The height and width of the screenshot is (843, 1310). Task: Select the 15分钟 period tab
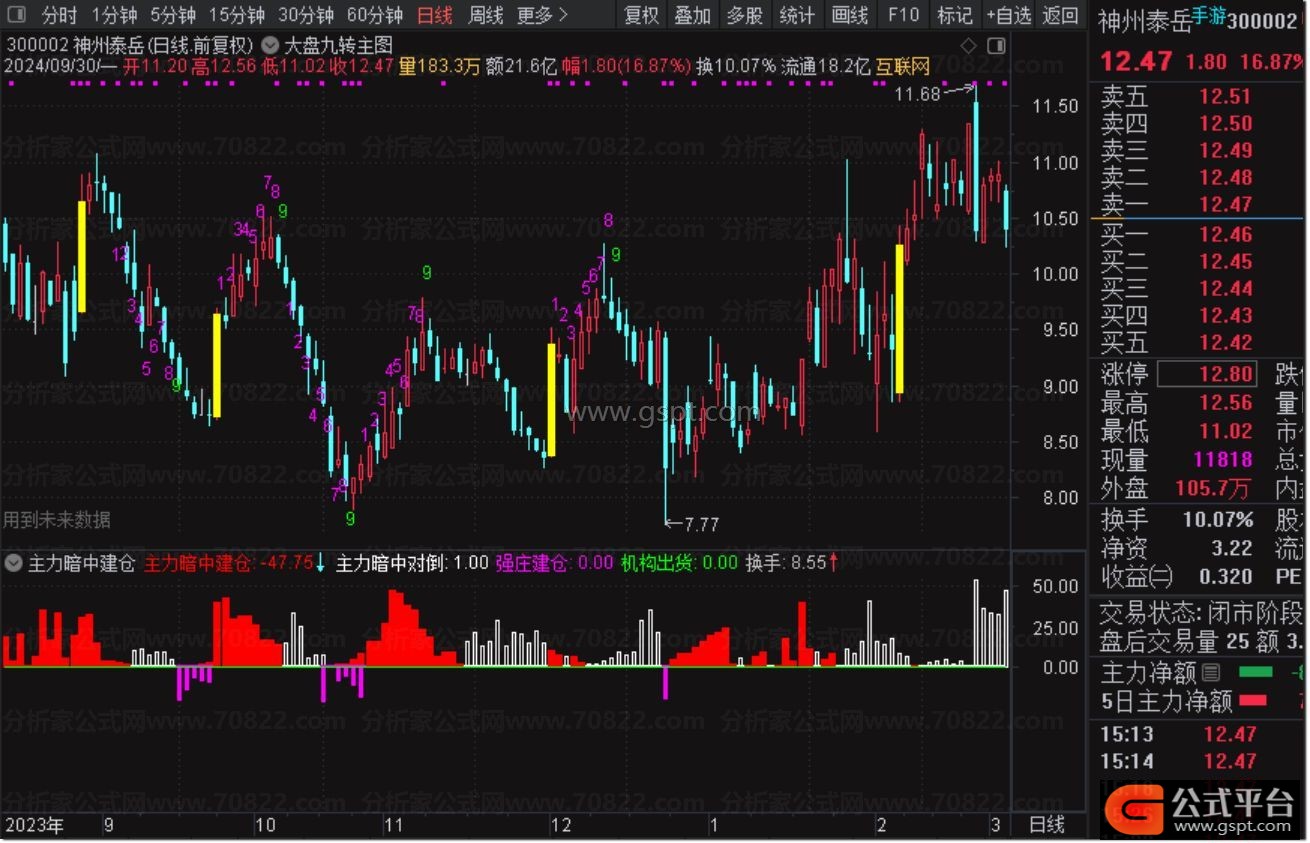click(x=236, y=15)
